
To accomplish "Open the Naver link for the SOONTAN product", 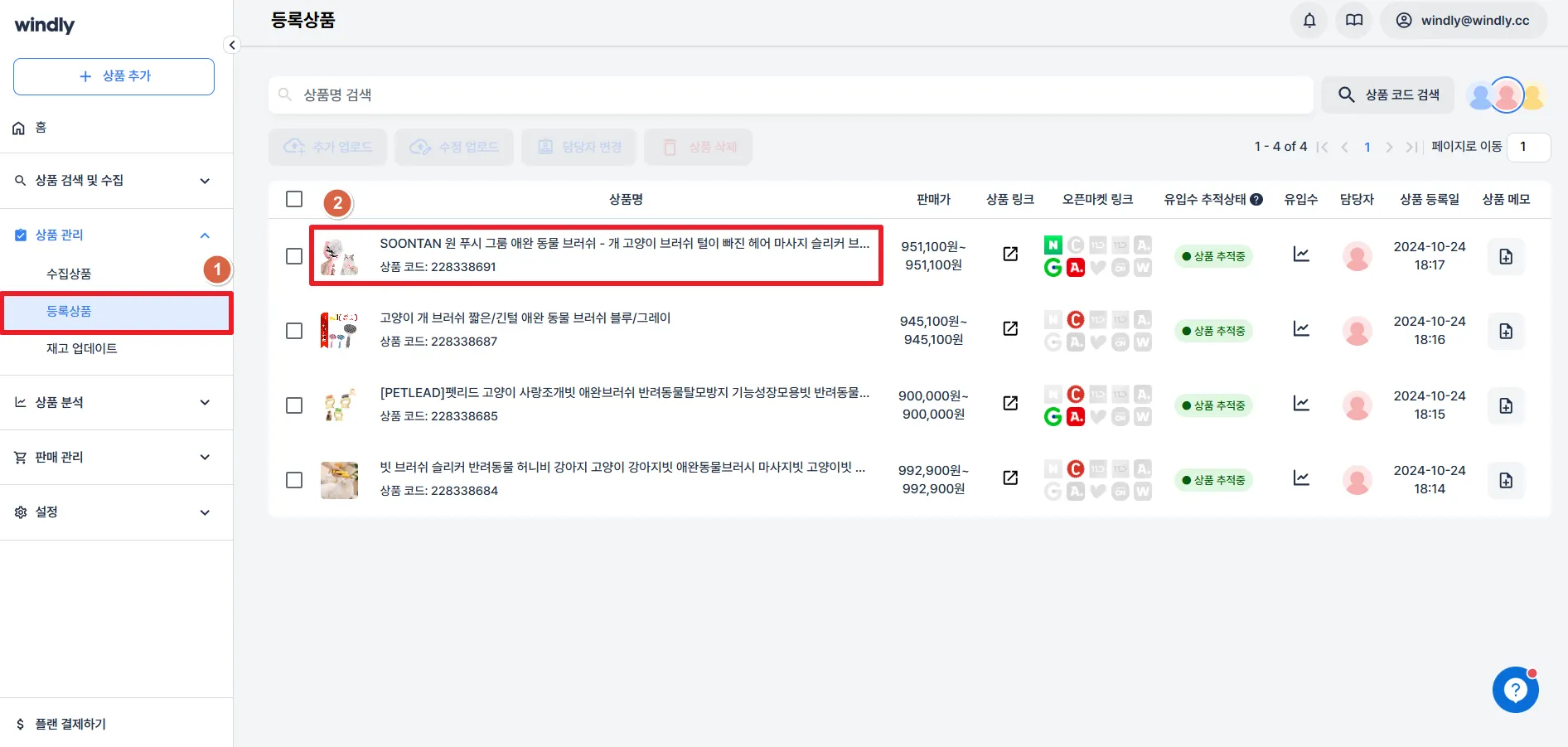I will point(1053,244).
